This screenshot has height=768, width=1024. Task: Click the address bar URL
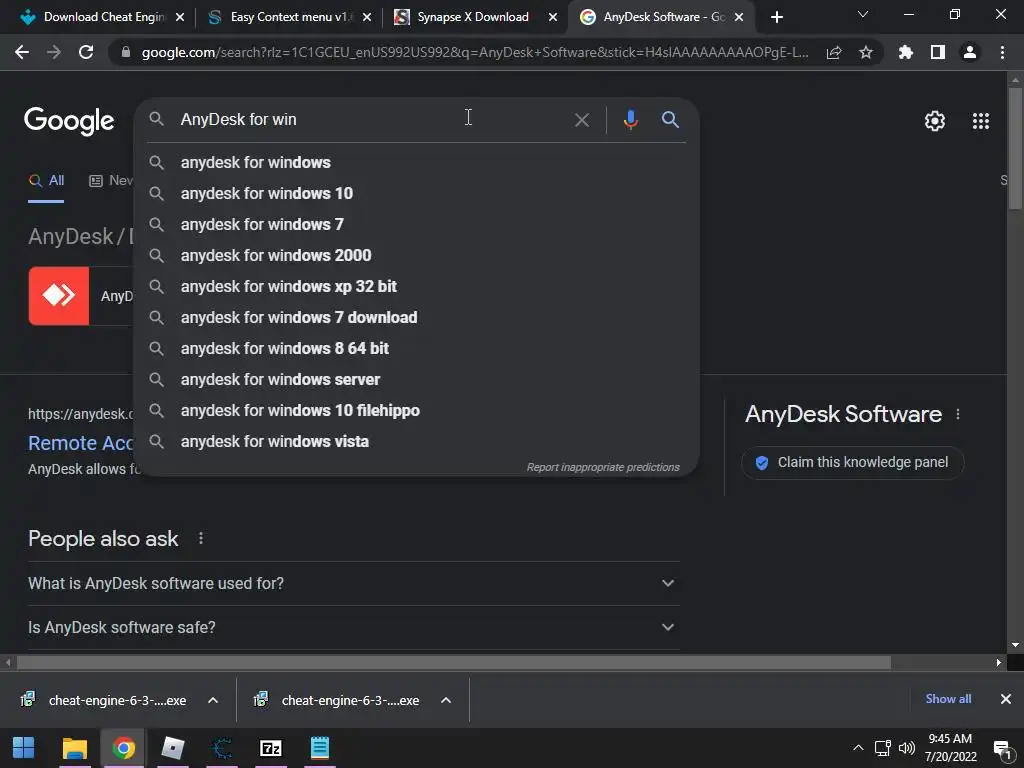[x=475, y=52]
